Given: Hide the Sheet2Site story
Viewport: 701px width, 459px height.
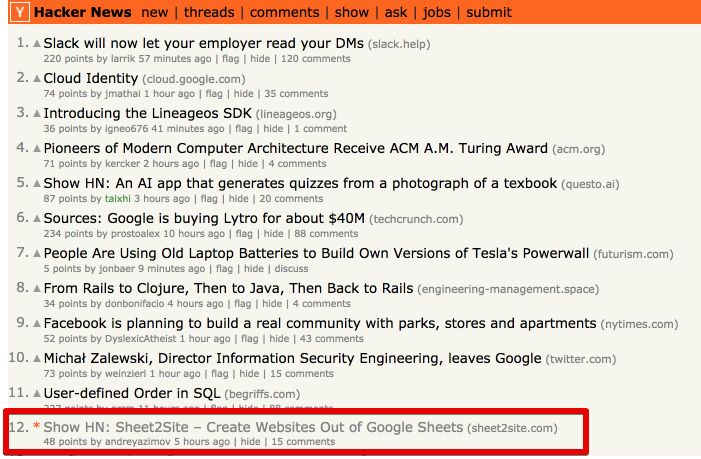Looking at the screenshot, I should 250,442.
